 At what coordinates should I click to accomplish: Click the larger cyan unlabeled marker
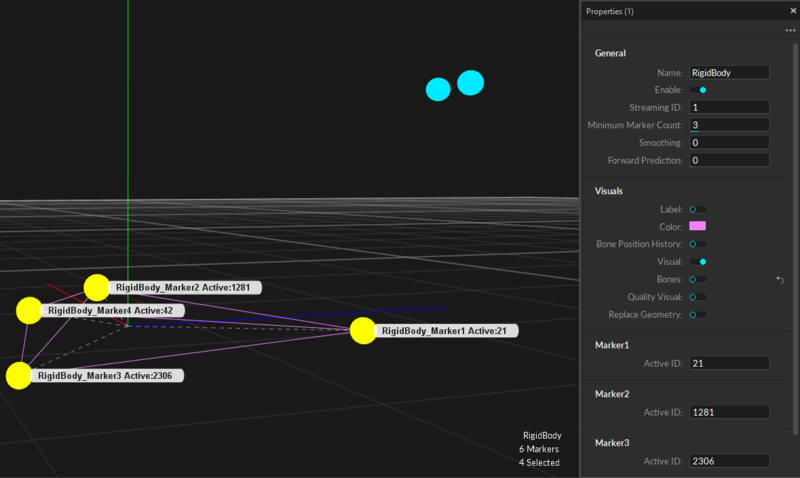click(x=470, y=83)
